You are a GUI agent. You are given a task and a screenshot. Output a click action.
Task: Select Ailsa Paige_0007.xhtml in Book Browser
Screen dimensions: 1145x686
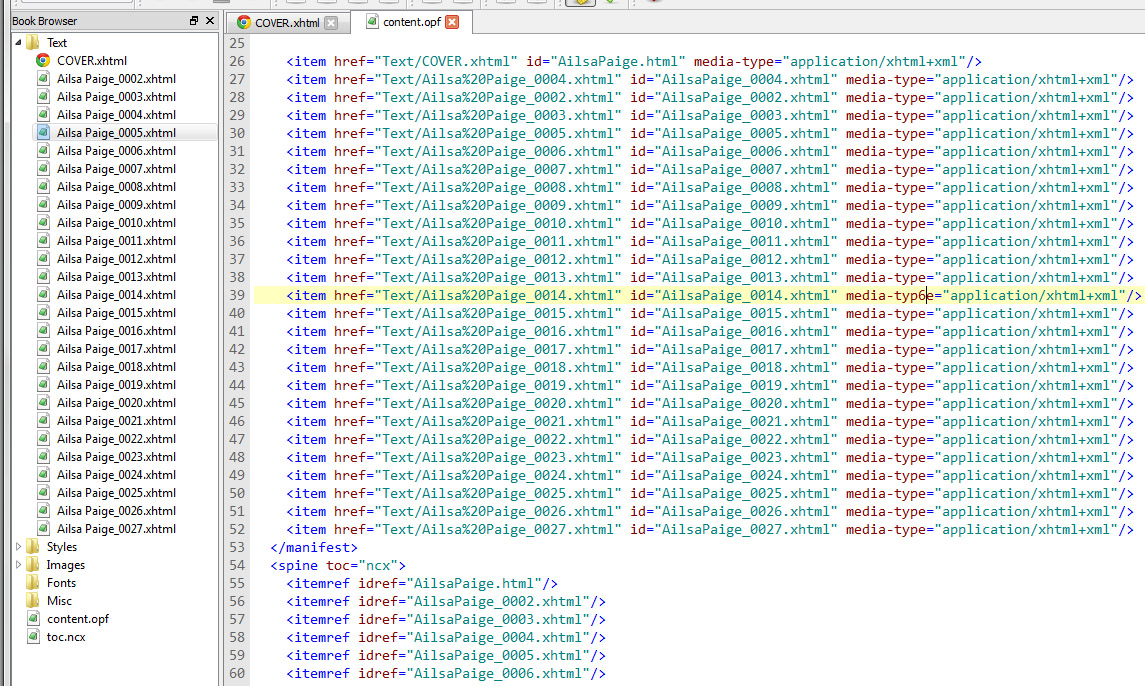116,169
